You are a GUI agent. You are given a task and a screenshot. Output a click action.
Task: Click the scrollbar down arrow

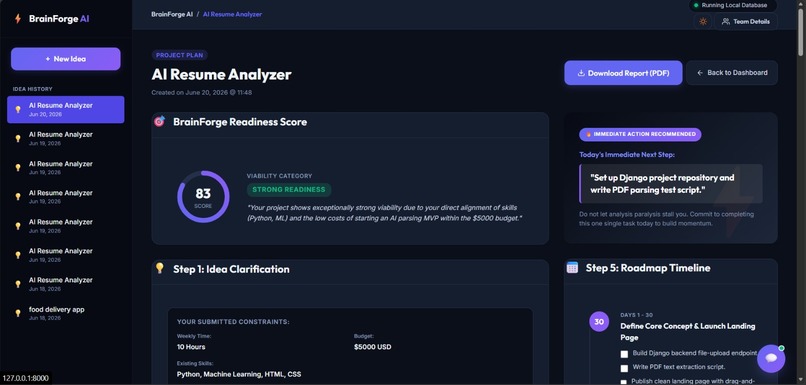coord(801,381)
